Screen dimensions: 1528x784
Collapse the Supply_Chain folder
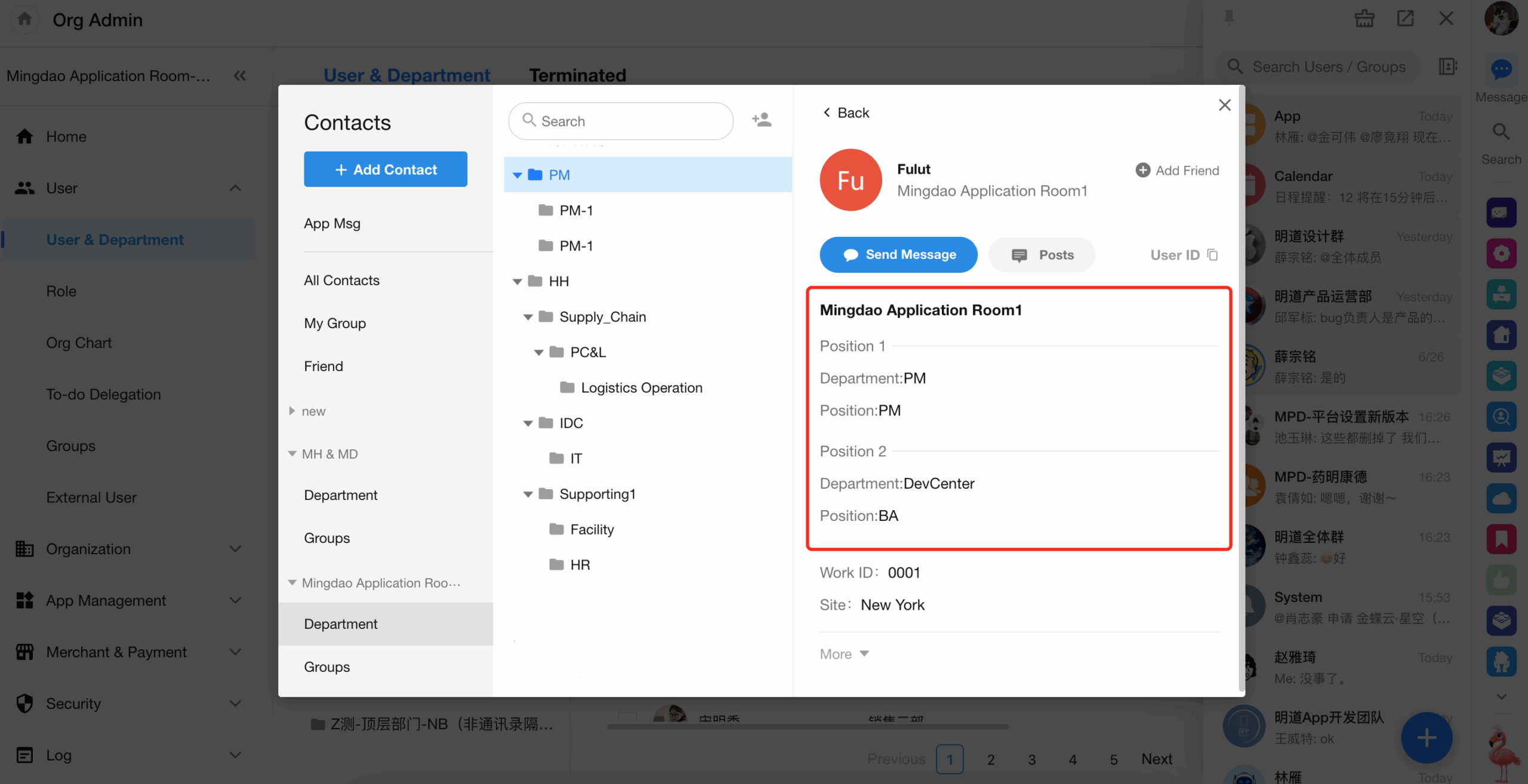528,317
